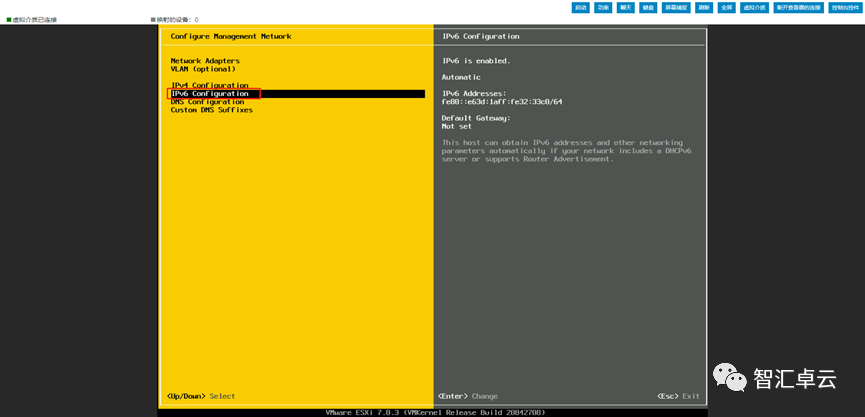This screenshot has width=865, height=417.
Task: Select Network Adapters menu entry
Action: pyautogui.click(x=205, y=61)
